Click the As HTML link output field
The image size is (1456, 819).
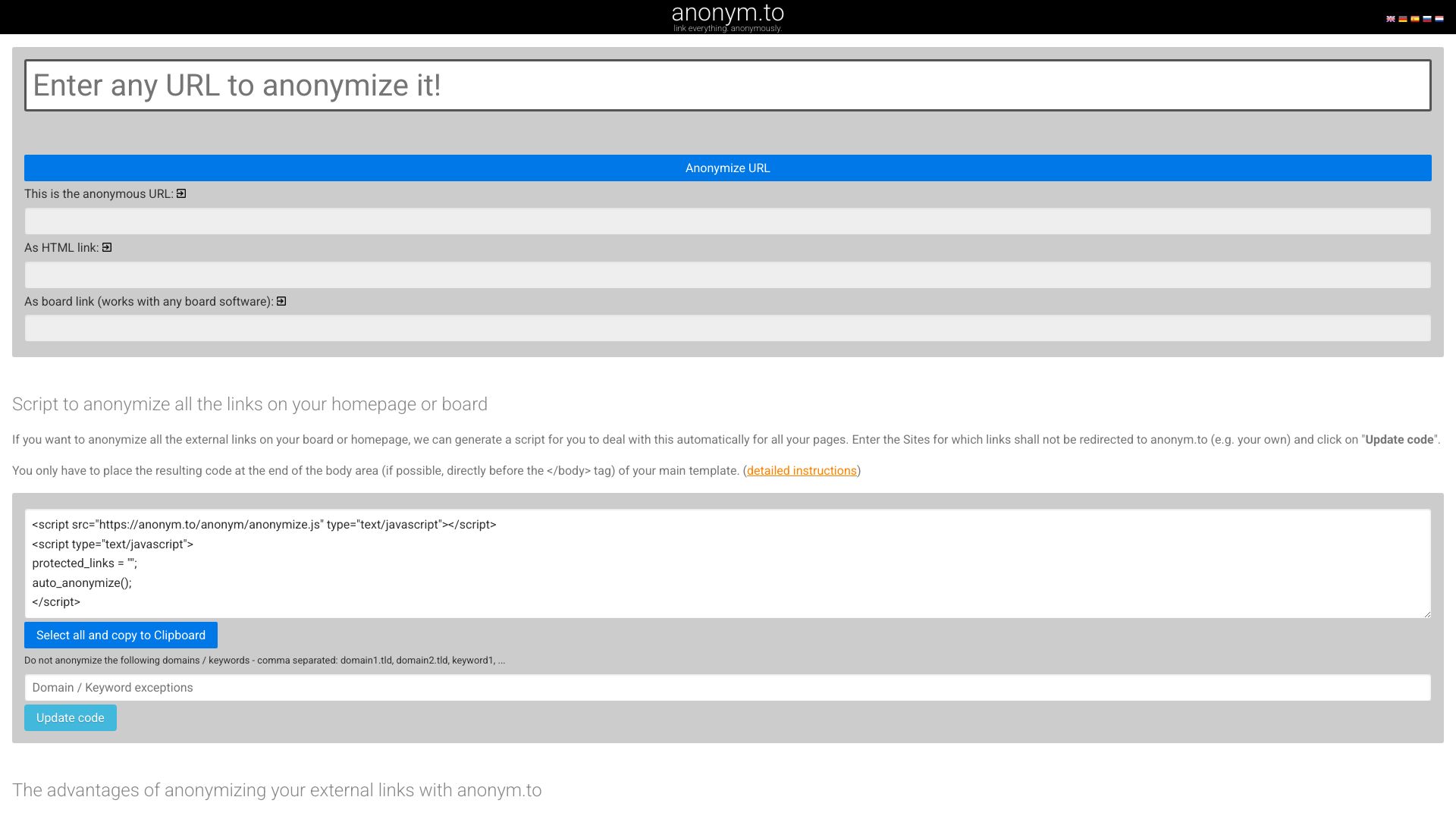tap(727, 275)
